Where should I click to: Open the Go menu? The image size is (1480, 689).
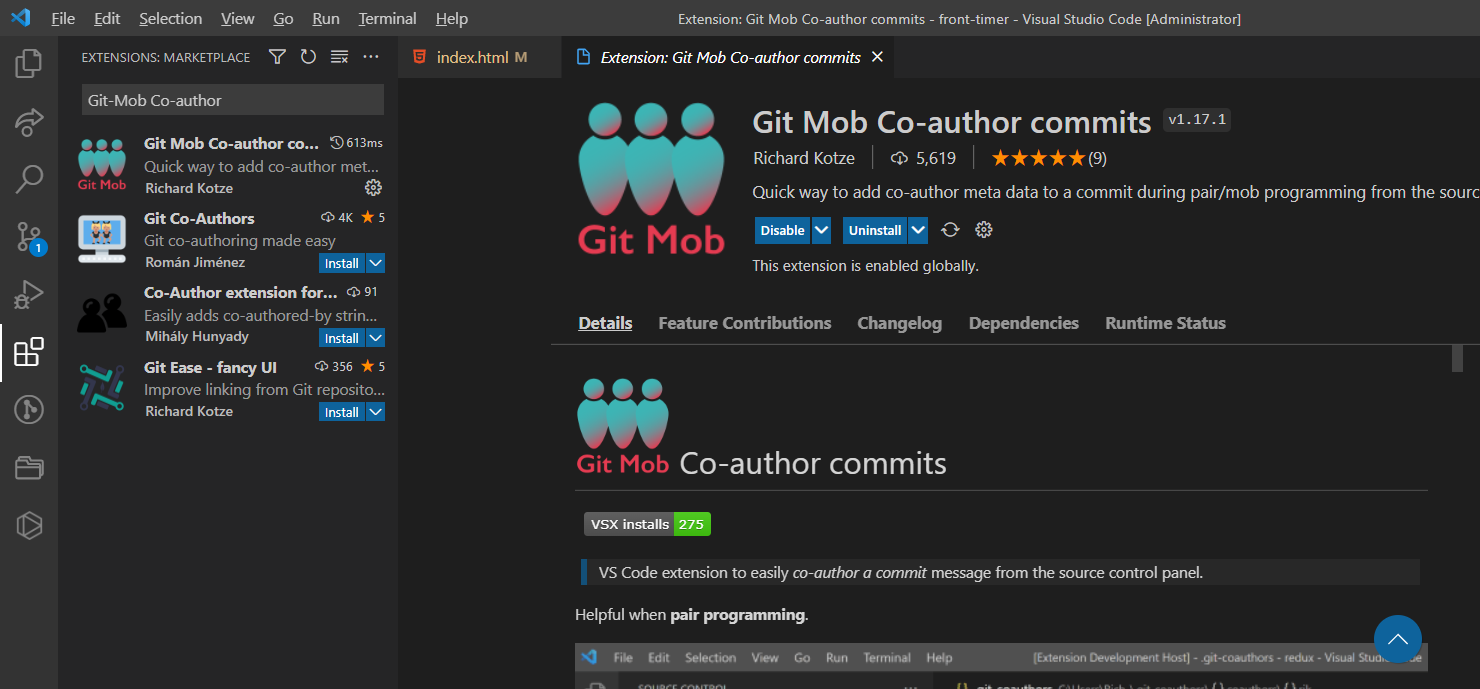(283, 18)
